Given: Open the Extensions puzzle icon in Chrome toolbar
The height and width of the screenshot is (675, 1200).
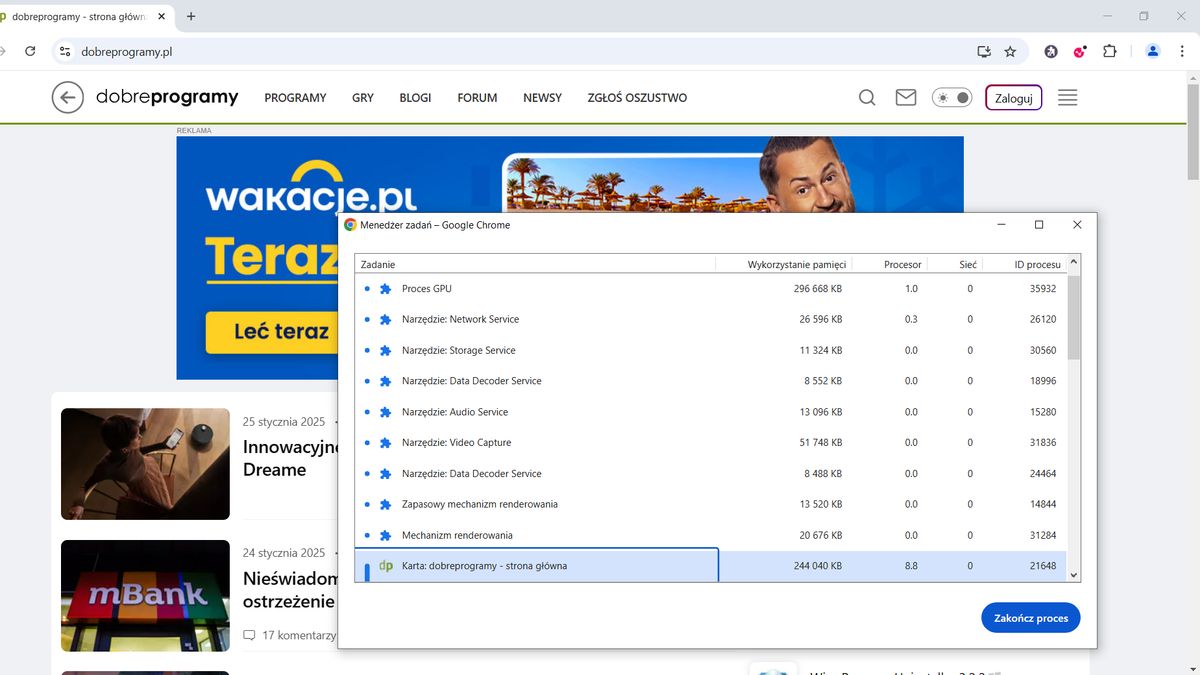Looking at the screenshot, I should 1109,51.
